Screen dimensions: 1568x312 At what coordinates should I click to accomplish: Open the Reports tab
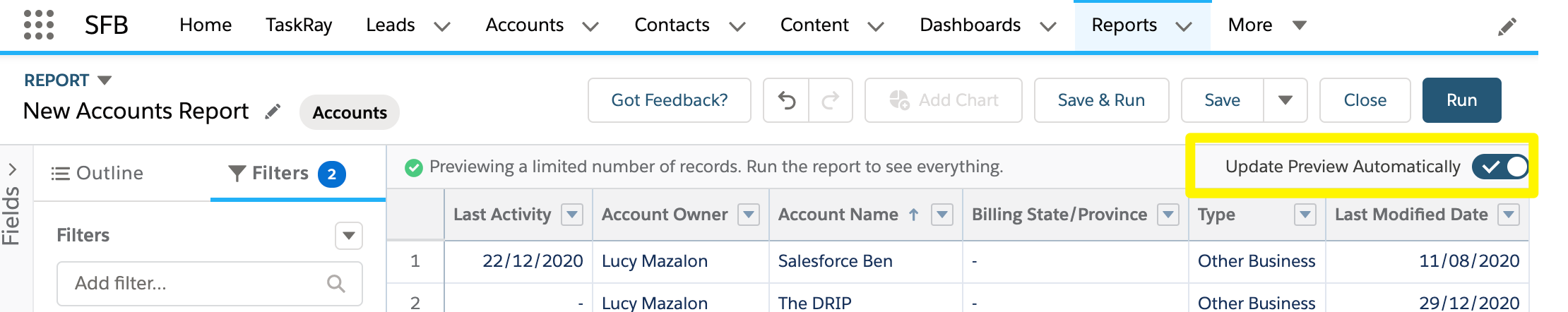pos(1124,25)
